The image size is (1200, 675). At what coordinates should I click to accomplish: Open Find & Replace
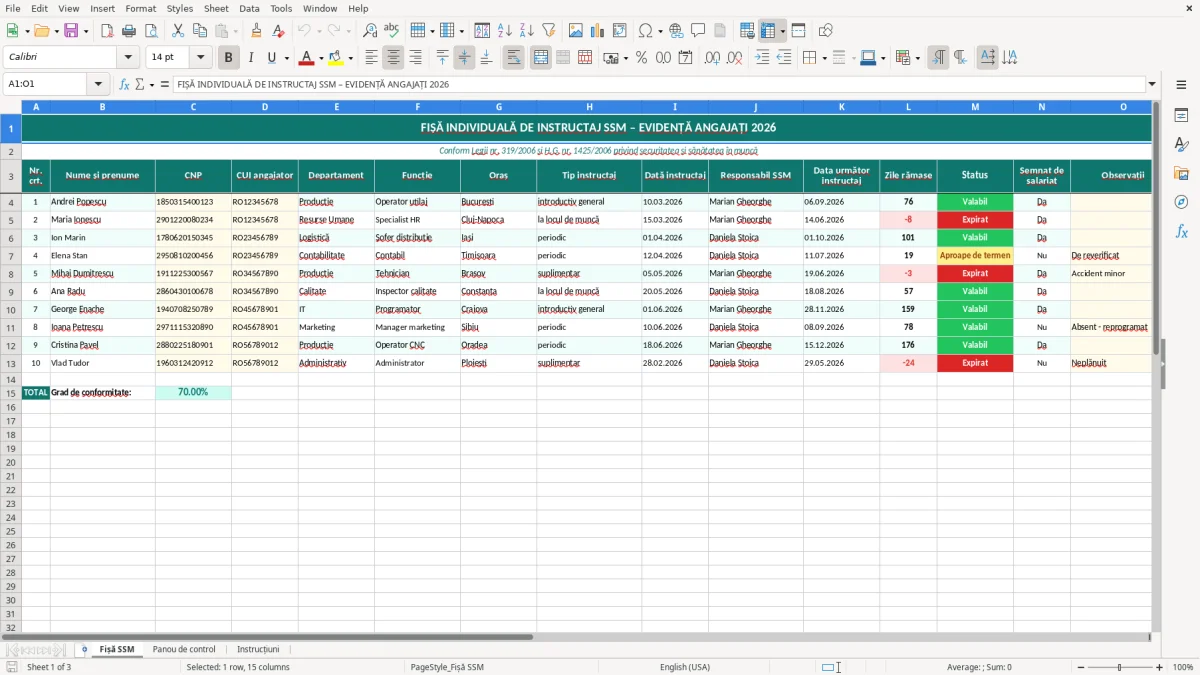pyautogui.click(x=370, y=31)
